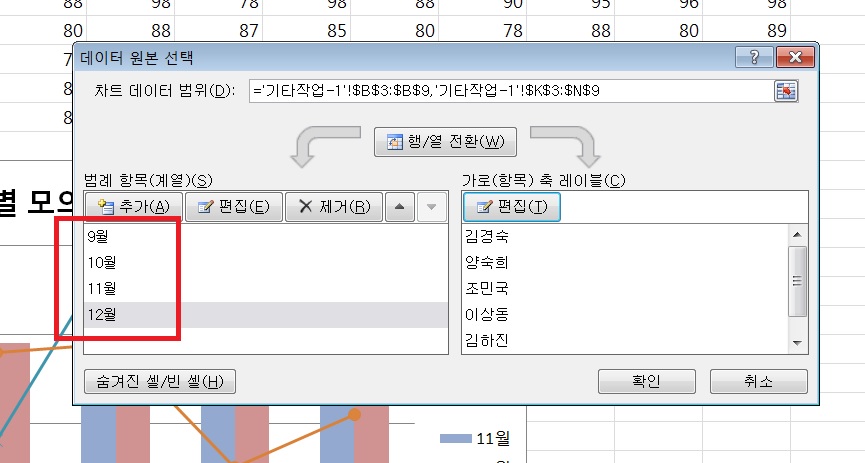This screenshot has width=865, height=463.
Task: Click the move series down arrow
Action: [431, 207]
